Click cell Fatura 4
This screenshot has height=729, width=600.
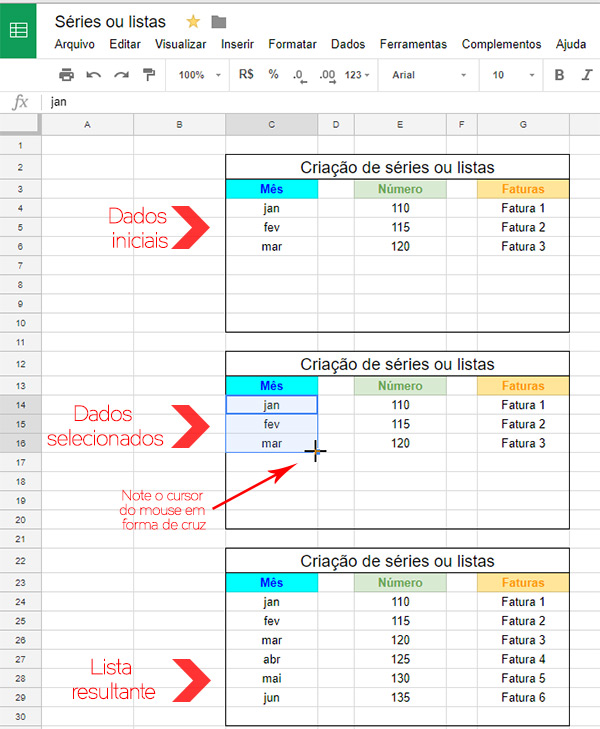click(x=523, y=659)
